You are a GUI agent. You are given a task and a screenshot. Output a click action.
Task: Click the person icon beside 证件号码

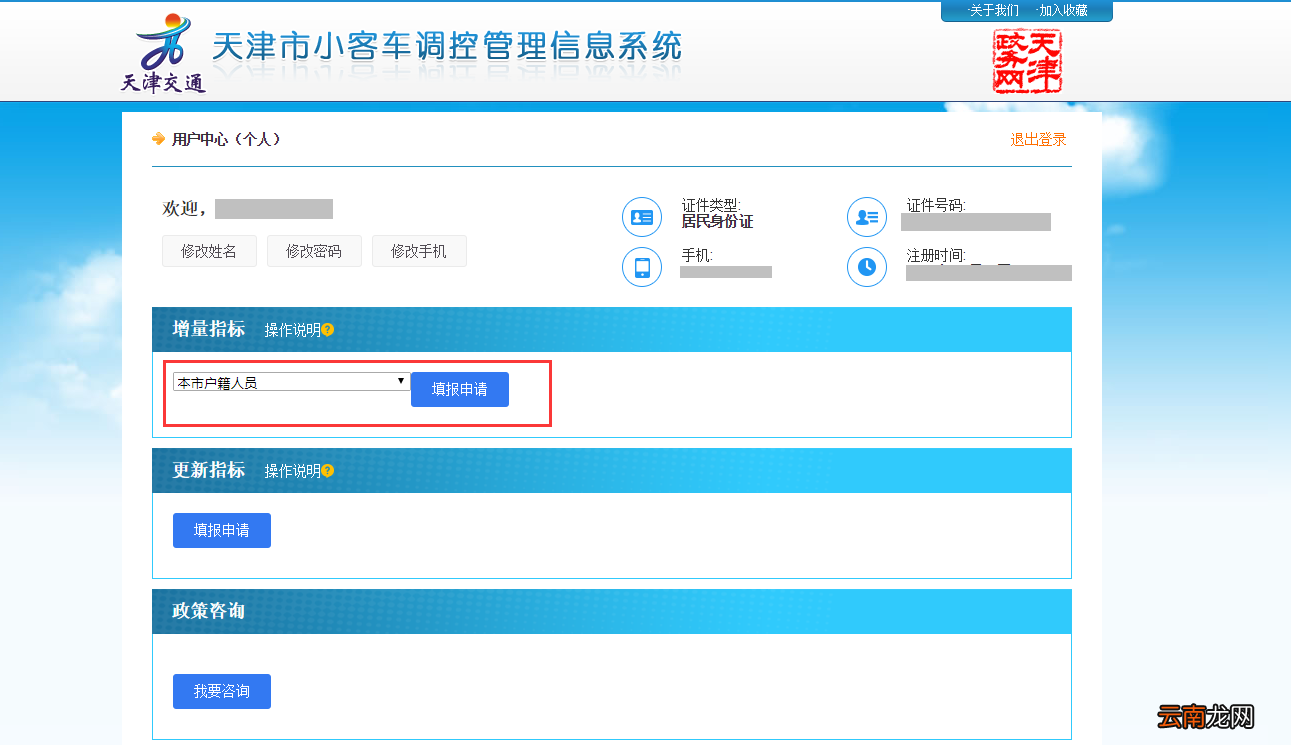pos(866,216)
